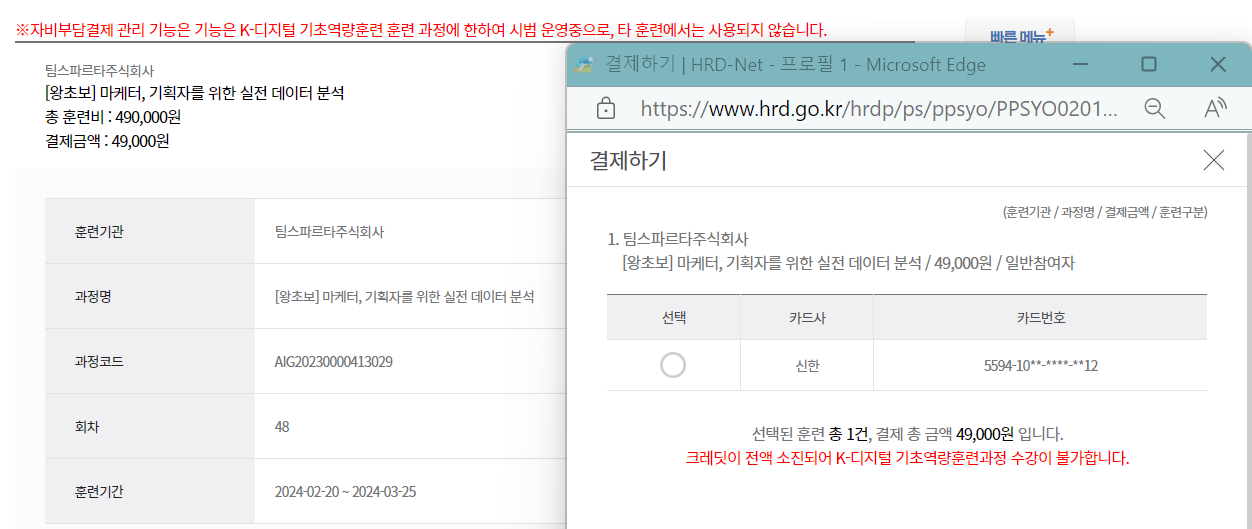Click the 회차 row label

tap(87, 426)
